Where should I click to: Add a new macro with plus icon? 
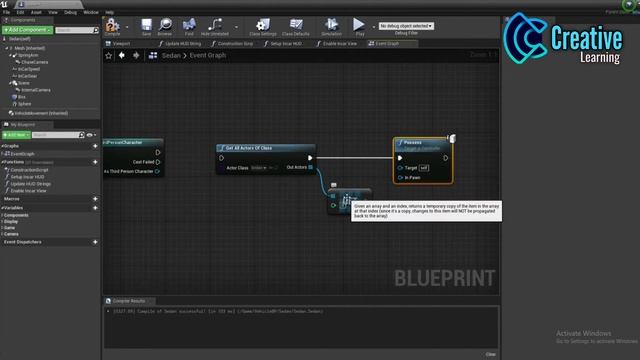click(x=95, y=199)
